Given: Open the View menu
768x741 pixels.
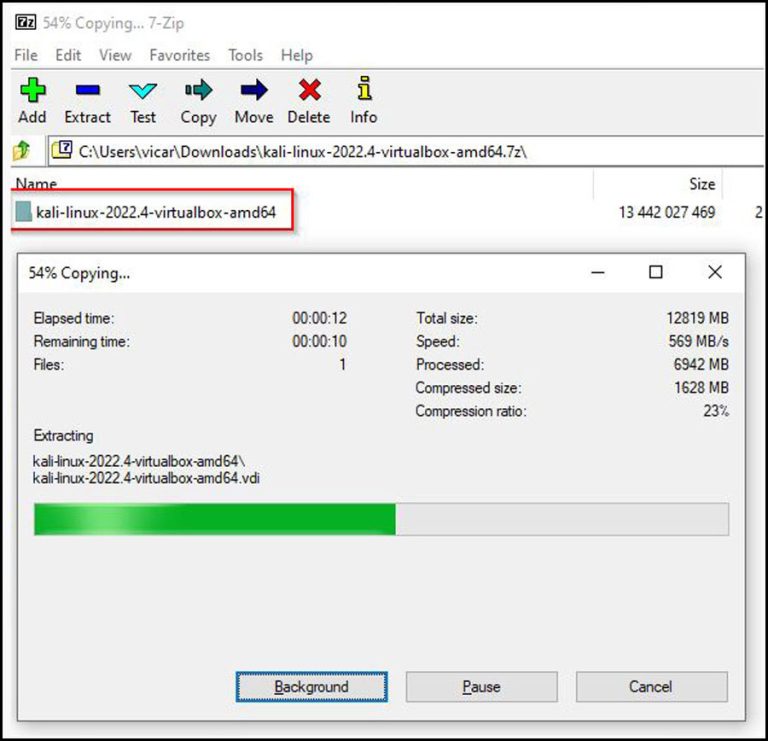Looking at the screenshot, I should pos(115,55).
